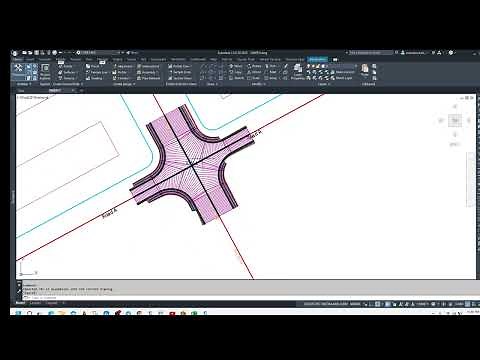Screen dimensions: 480x360
Task: Open the Profile tool
Action: (120, 72)
